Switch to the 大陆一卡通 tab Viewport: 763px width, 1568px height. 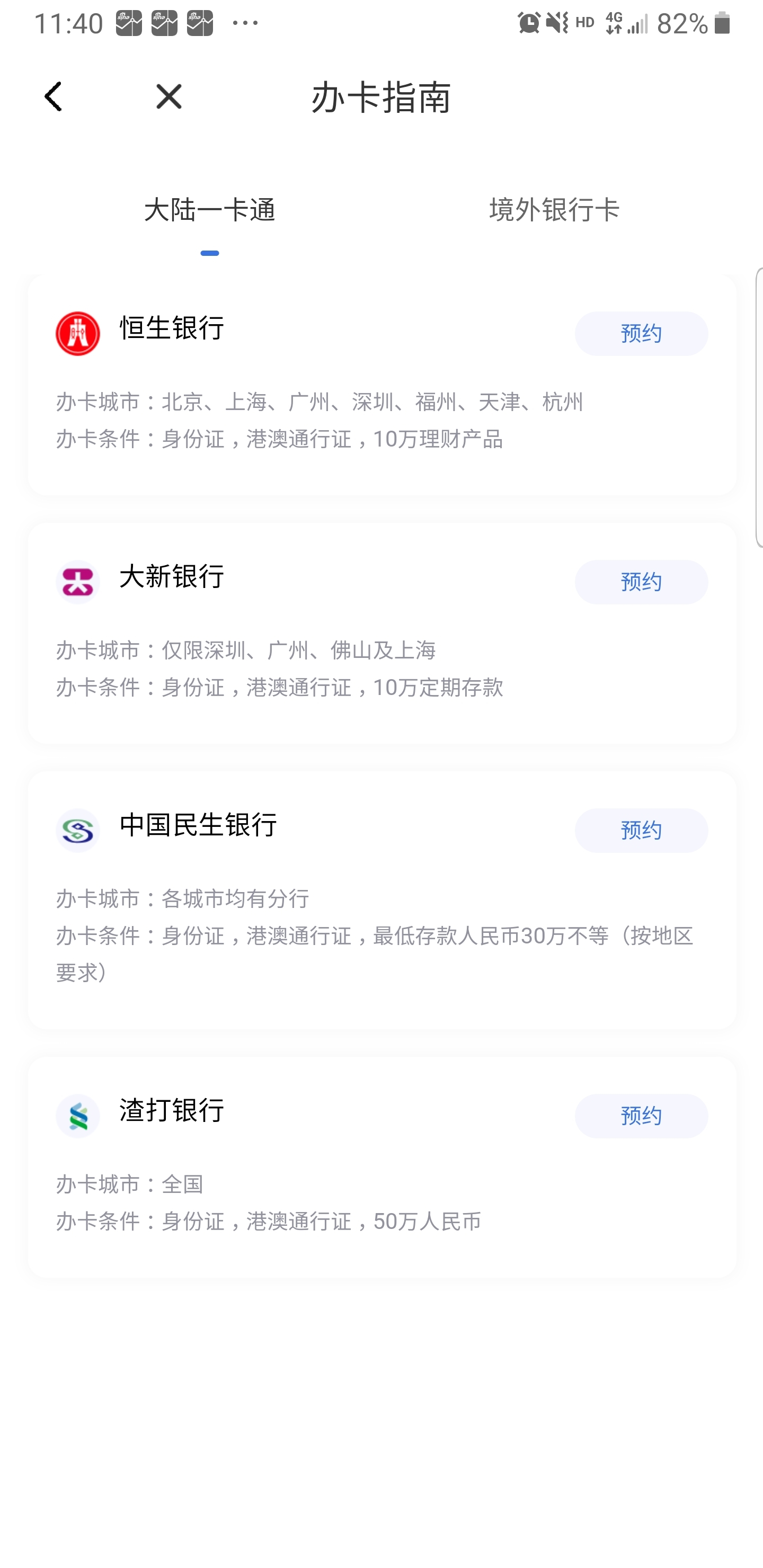(x=209, y=210)
